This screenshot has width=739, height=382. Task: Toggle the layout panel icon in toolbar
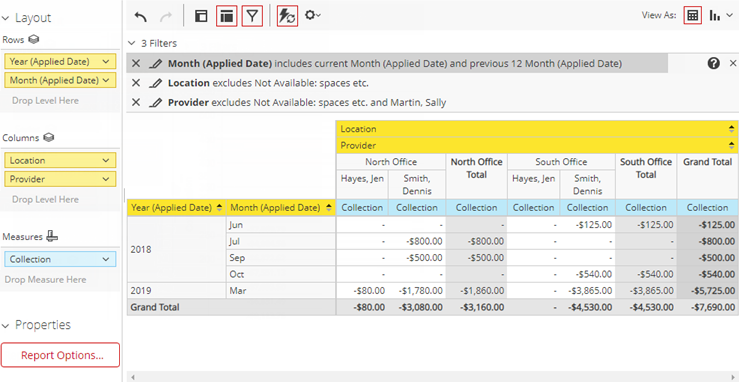coord(201,16)
